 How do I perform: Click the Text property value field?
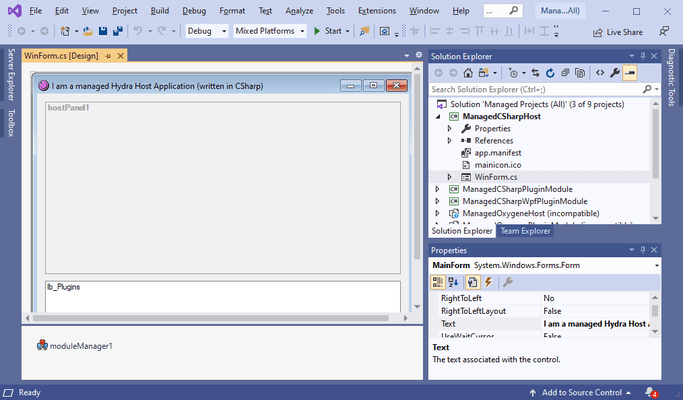pyautogui.click(x=595, y=324)
